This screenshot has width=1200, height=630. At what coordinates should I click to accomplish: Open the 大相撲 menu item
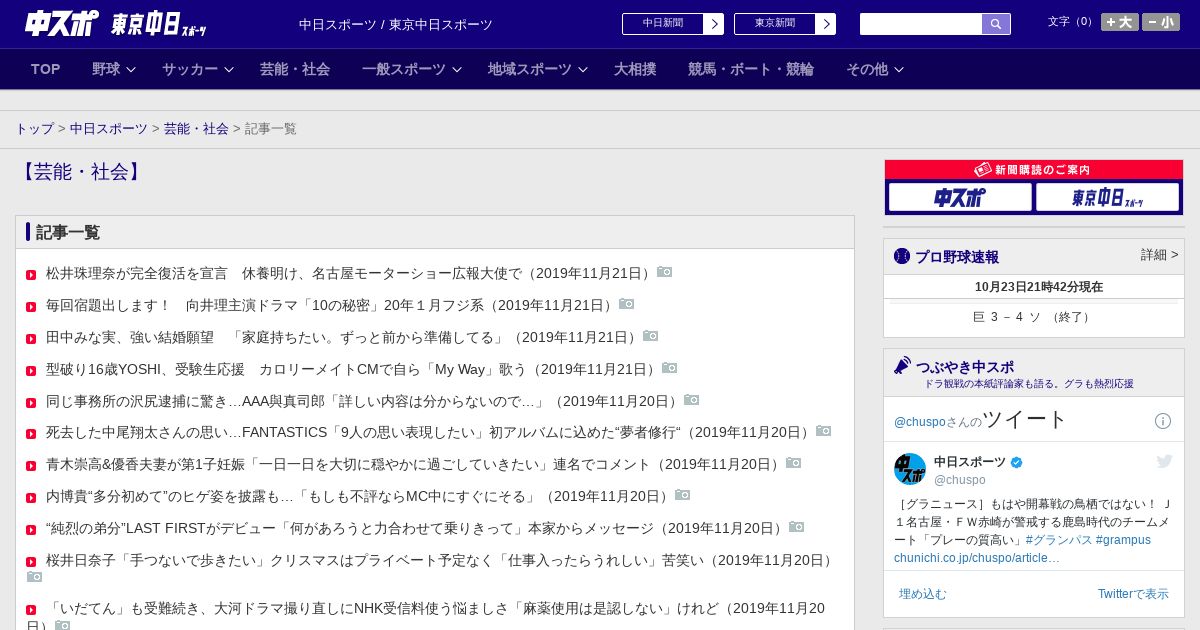tap(635, 69)
